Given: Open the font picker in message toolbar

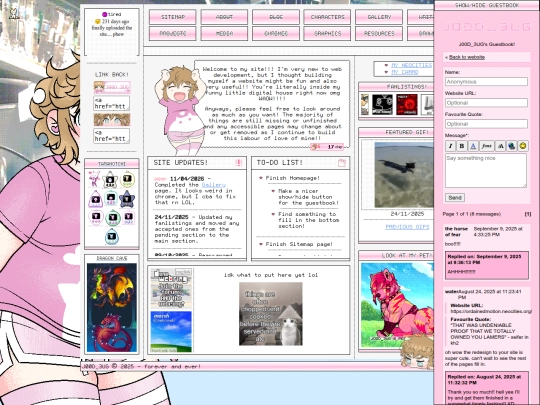Looking at the screenshot, I should [x=487, y=146].
